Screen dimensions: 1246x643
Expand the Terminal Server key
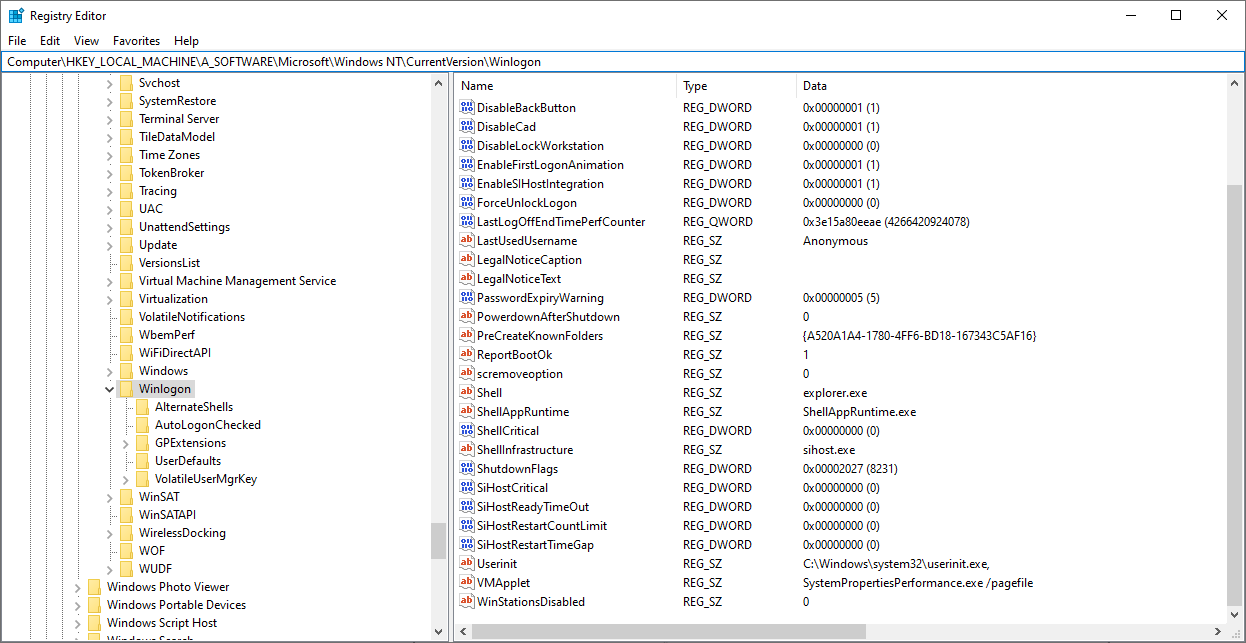click(x=110, y=119)
